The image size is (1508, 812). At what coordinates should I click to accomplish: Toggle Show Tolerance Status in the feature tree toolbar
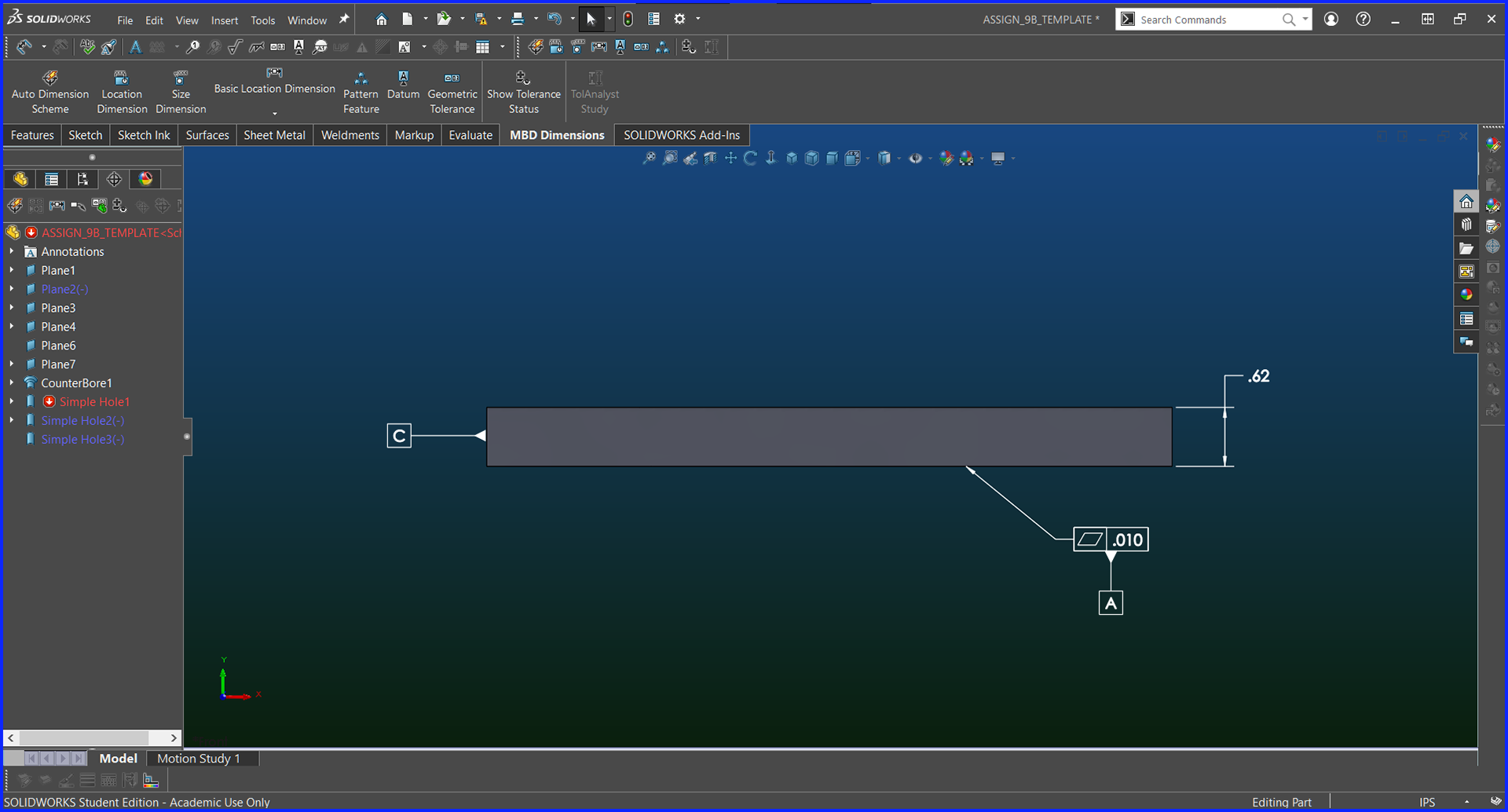119,206
